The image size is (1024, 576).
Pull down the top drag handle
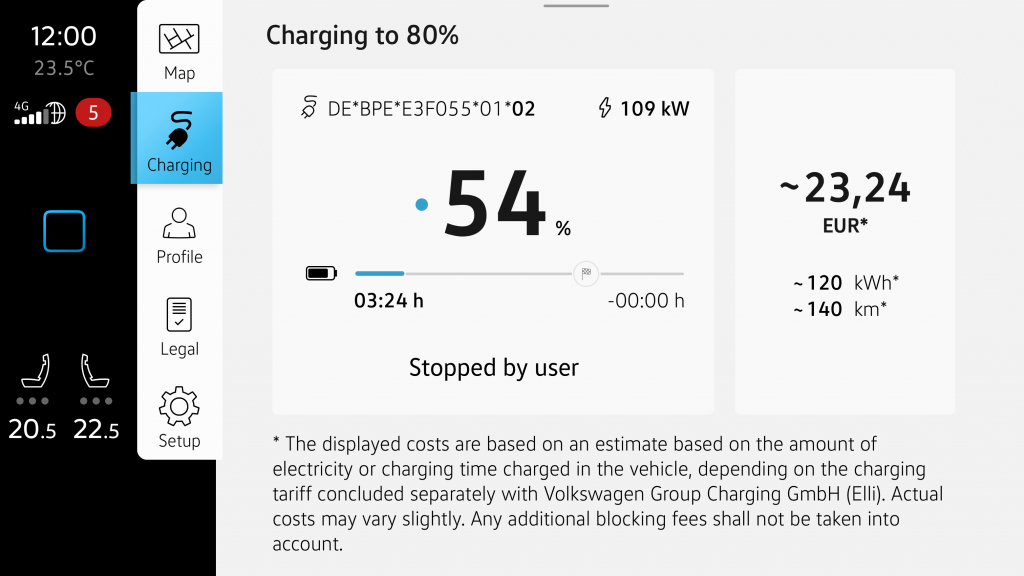[x=576, y=6]
